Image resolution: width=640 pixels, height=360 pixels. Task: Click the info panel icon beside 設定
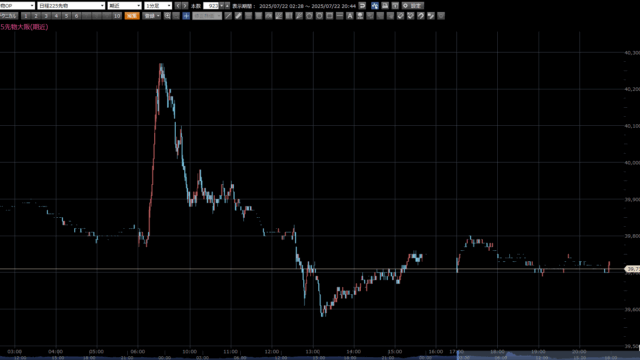(x=395, y=6)
